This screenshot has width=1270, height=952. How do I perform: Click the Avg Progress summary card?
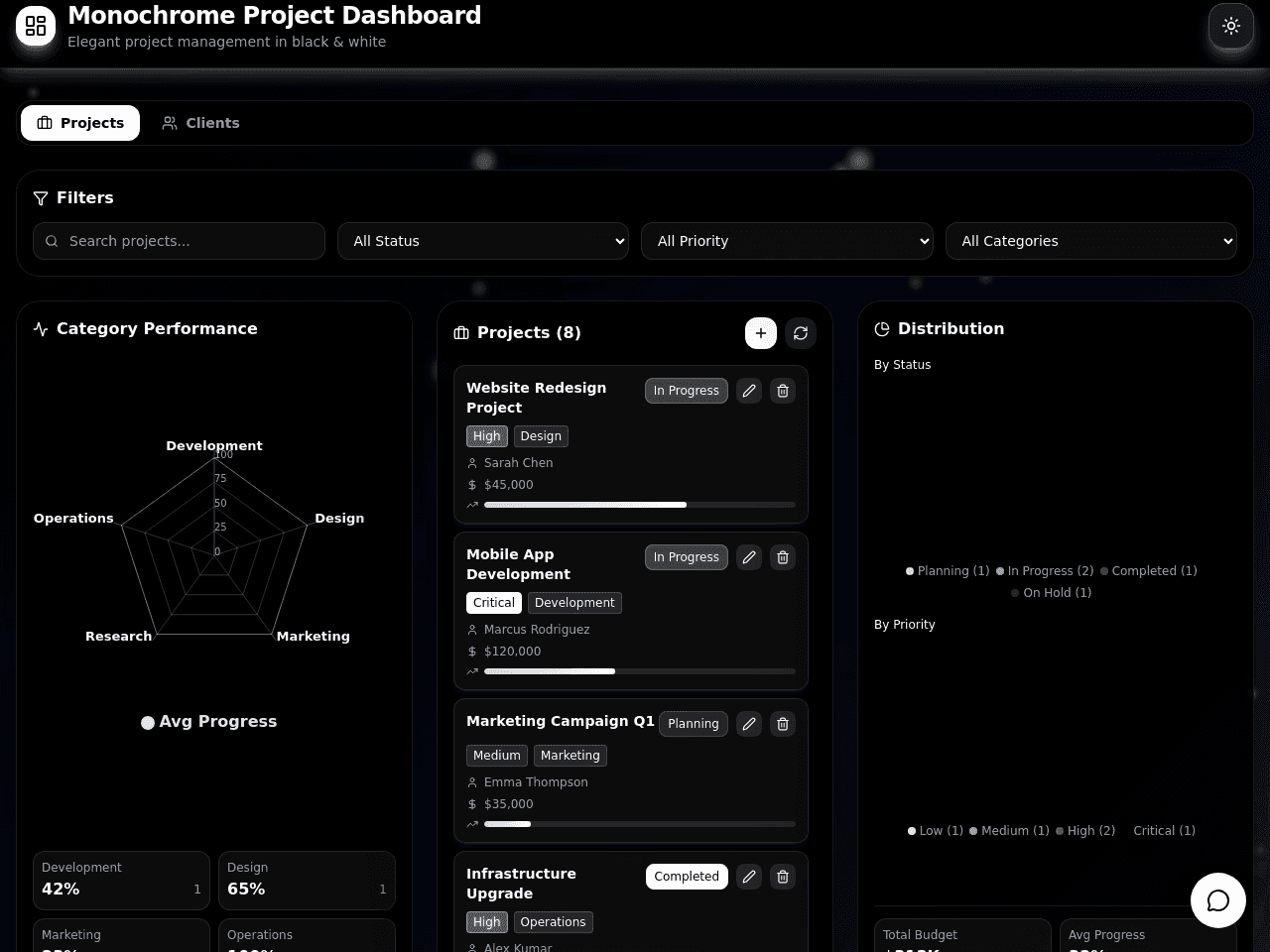coord(1148,935)
